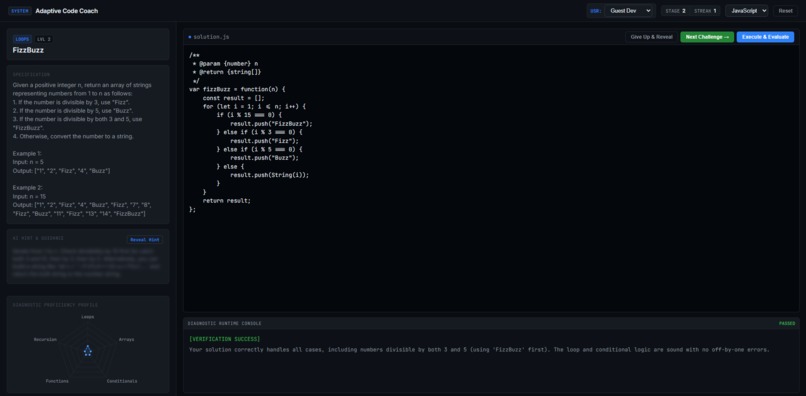Click the 'Example 1:' text in specification
Screen dimensions: 806x396
[27, 153]
